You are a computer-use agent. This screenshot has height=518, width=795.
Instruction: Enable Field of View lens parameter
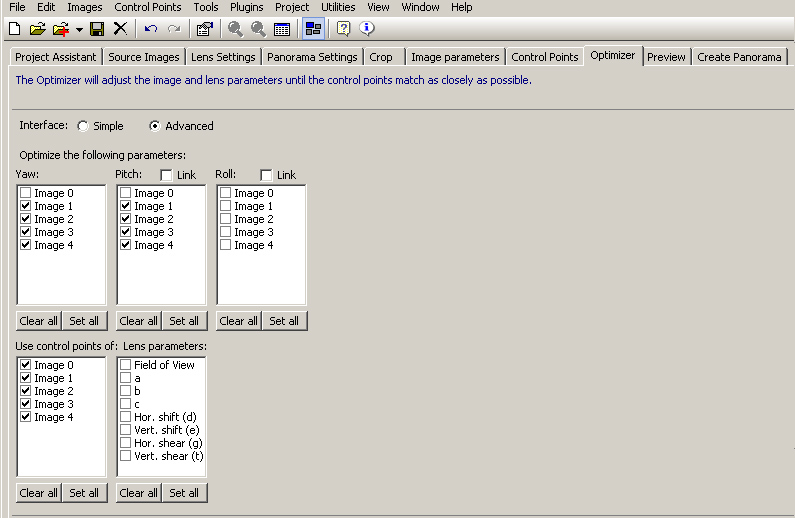(x=125, y=365)
